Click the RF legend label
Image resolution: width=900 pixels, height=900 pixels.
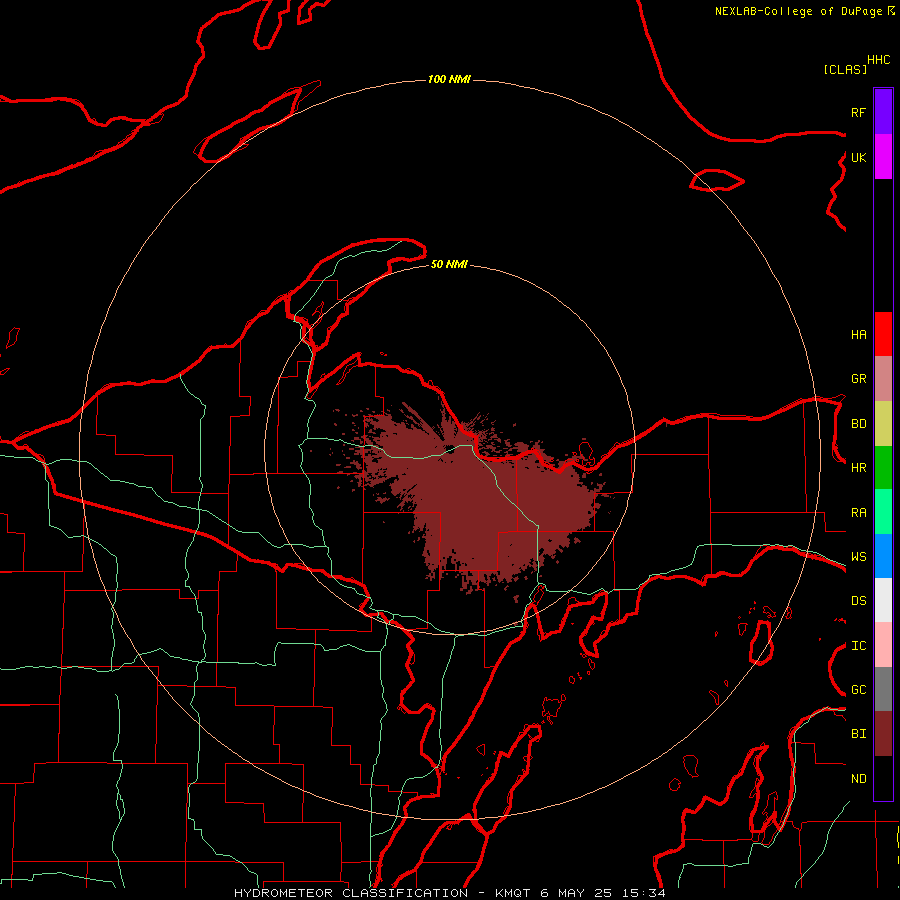(858, 112)
